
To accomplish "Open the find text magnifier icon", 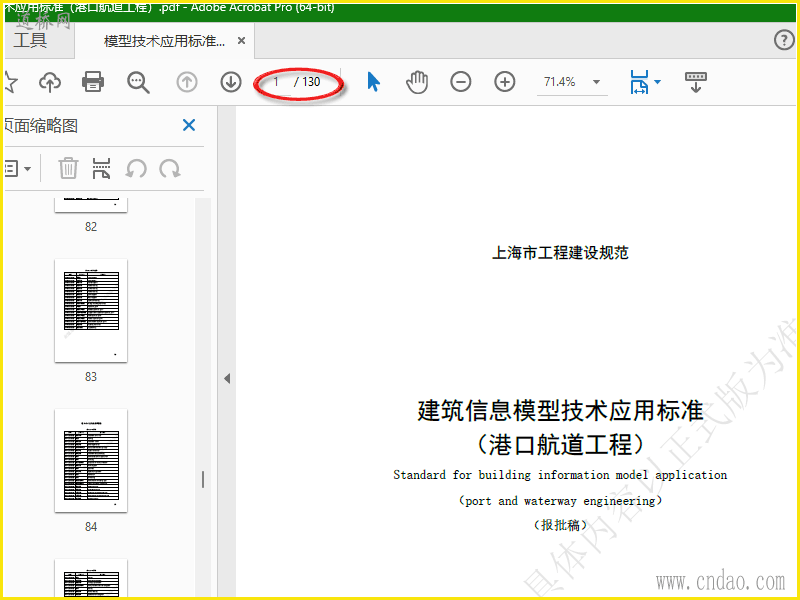I will pyautogui.click(x=138, y=82).
